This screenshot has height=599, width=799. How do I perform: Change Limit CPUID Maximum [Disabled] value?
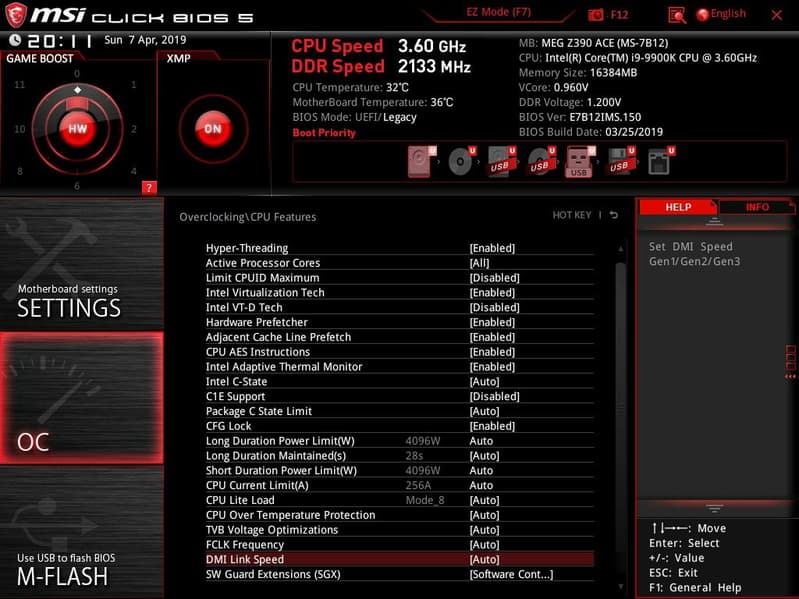click(494, 278)
